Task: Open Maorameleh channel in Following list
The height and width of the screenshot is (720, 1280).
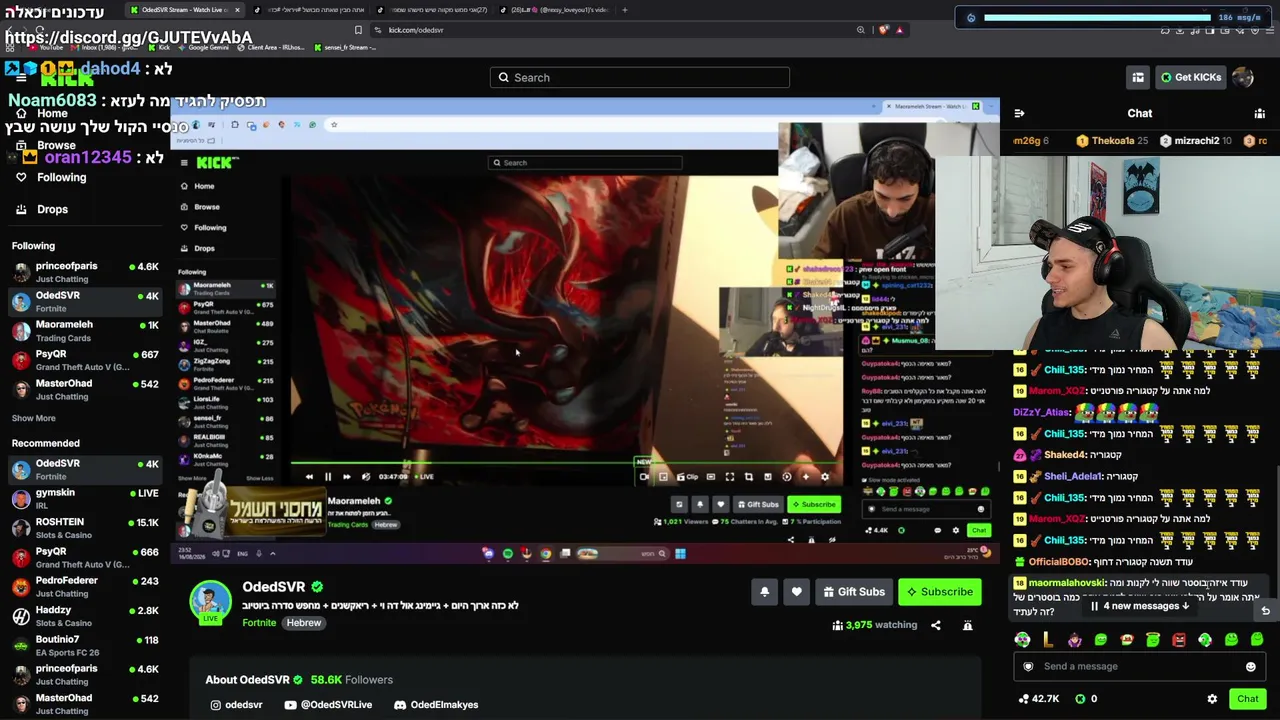Action: point(85,331)
